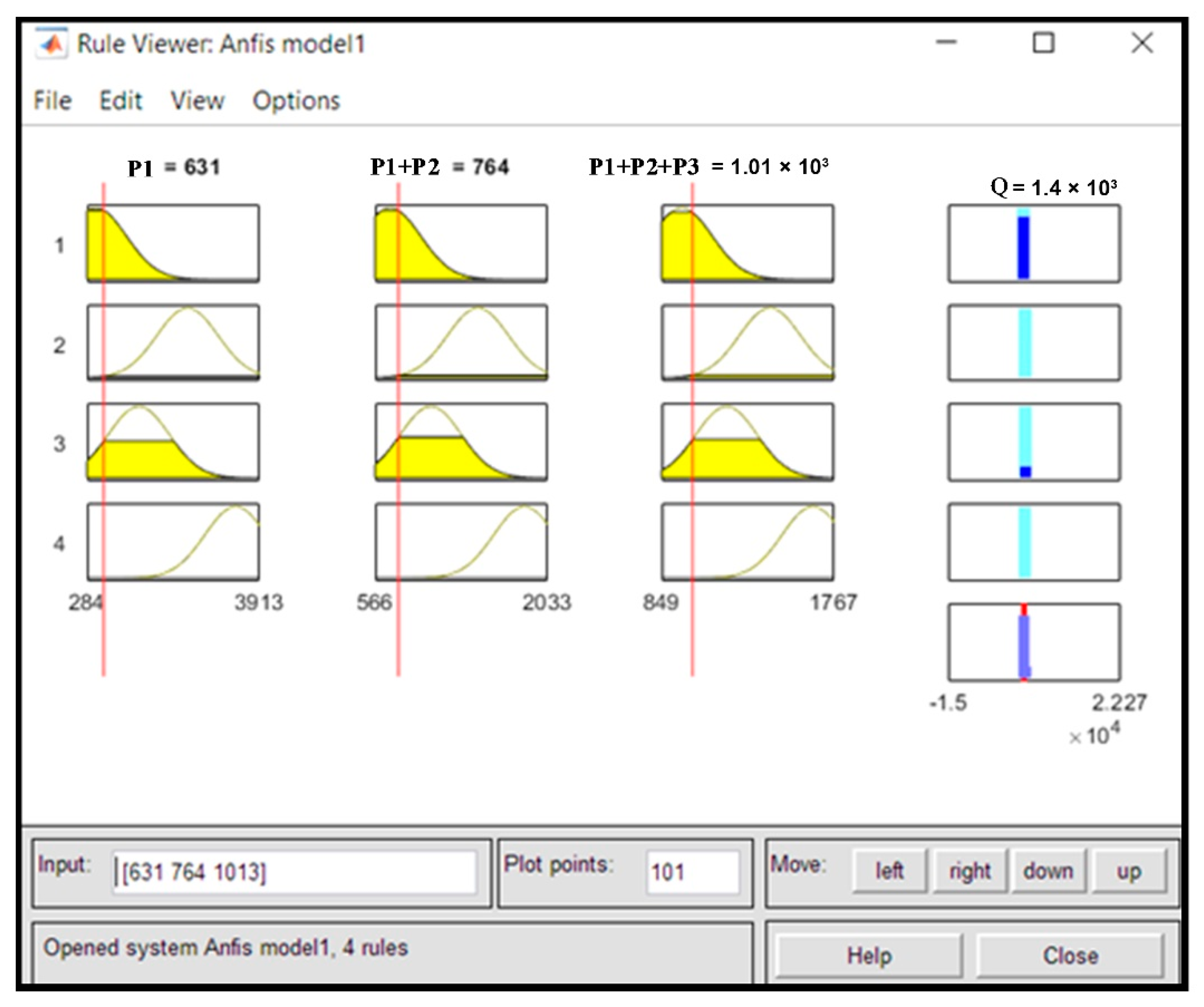Open the Edit menu

click(x=120, y=100)
